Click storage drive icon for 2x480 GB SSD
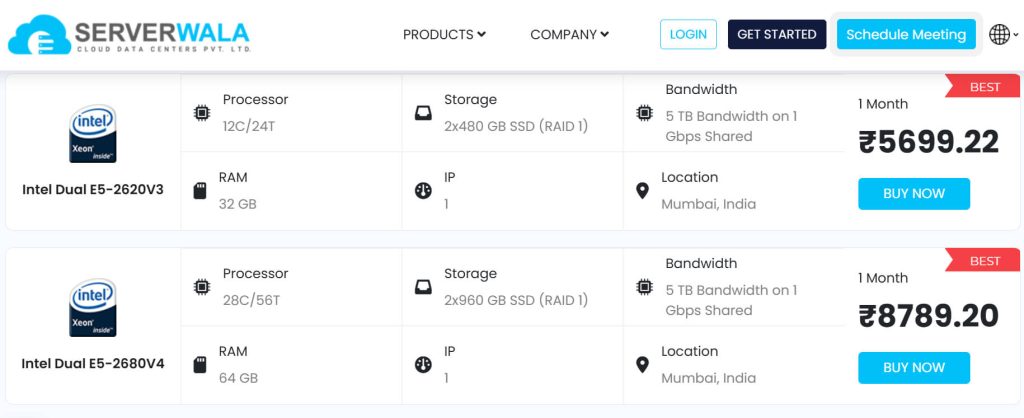Screen dimensions: 1024x418 [x=423, y=113]
